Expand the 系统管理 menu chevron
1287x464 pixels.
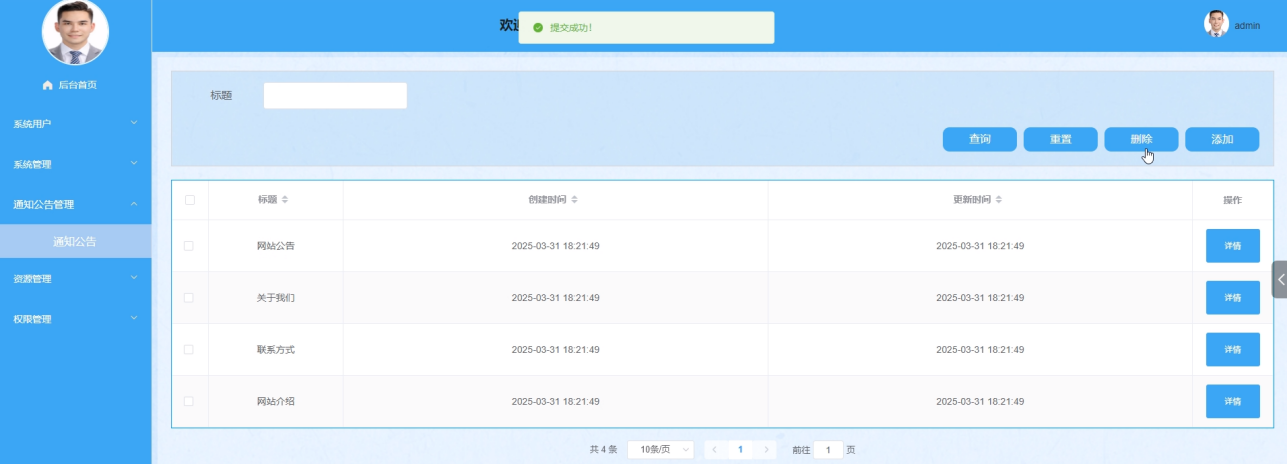click(134, 164)
